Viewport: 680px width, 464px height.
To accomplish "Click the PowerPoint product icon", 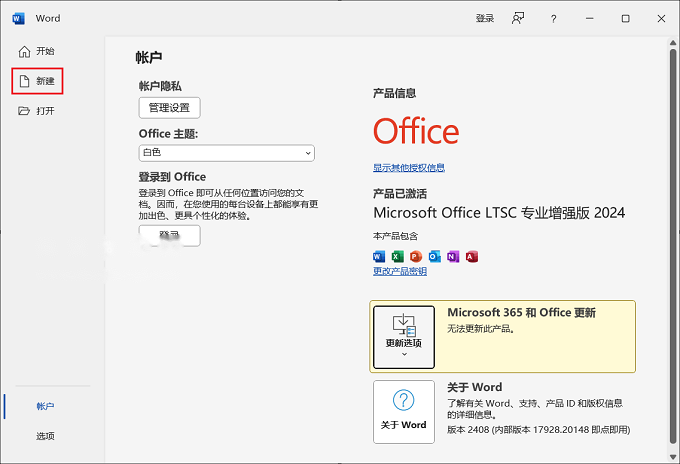I will coord(416,256).
